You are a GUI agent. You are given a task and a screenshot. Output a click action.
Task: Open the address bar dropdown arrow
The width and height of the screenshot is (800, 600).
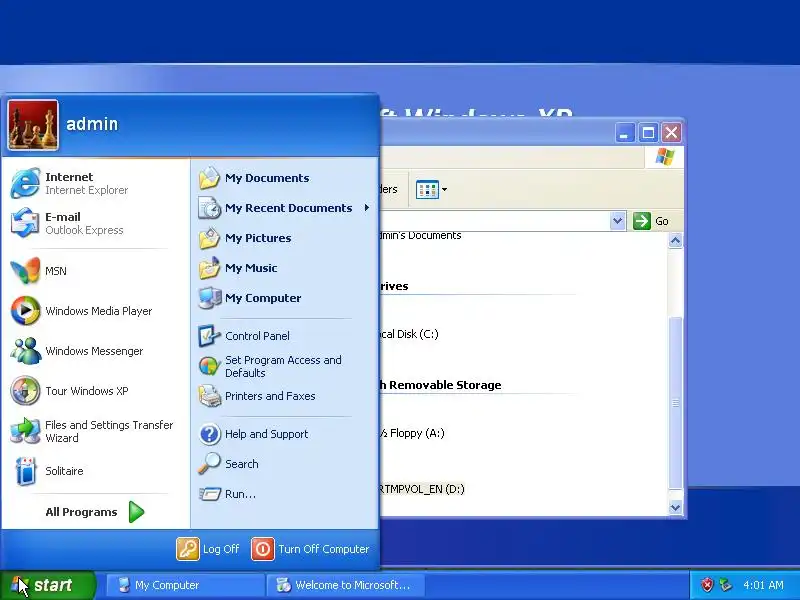(617, 221)
